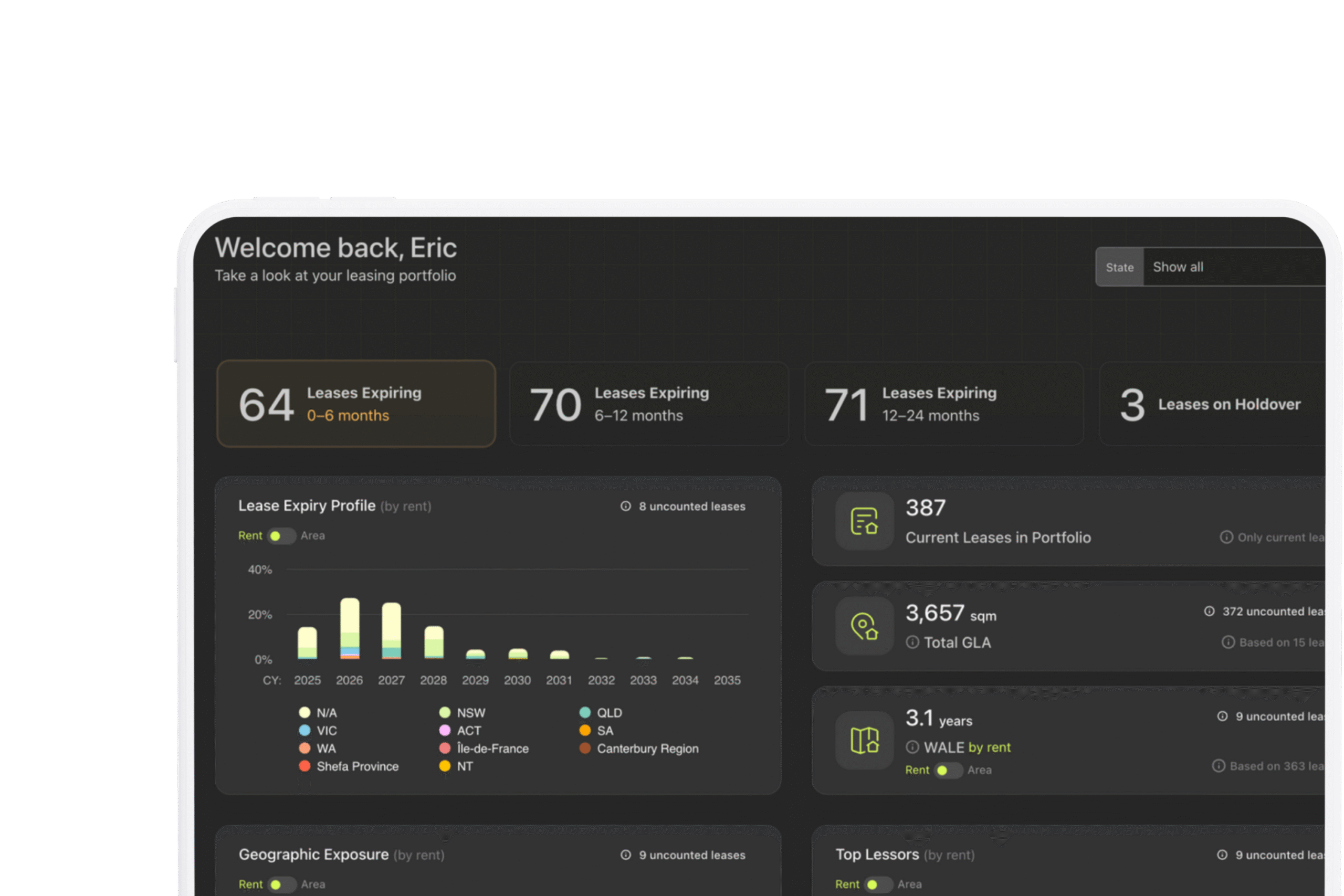Click the WALE map icon

[864, 740]
